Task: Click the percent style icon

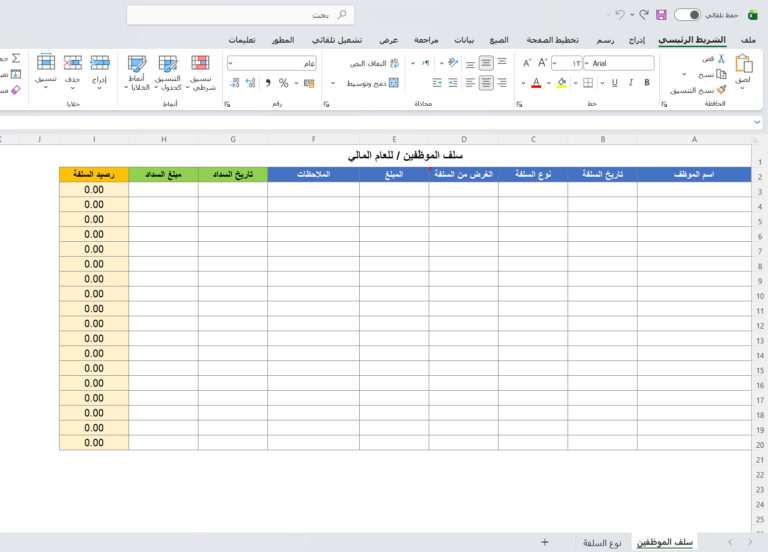Action: tap(283, 83)
